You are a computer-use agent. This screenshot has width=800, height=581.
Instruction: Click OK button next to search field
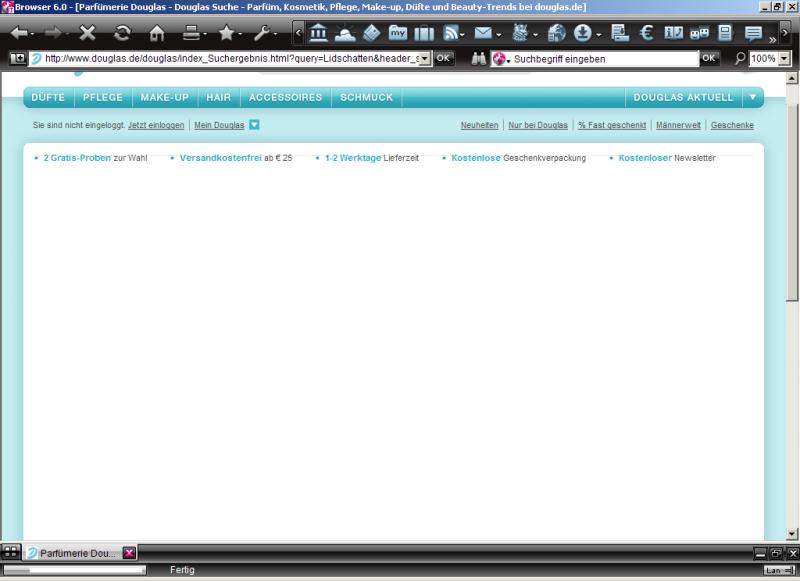click(x=709, y=58)
